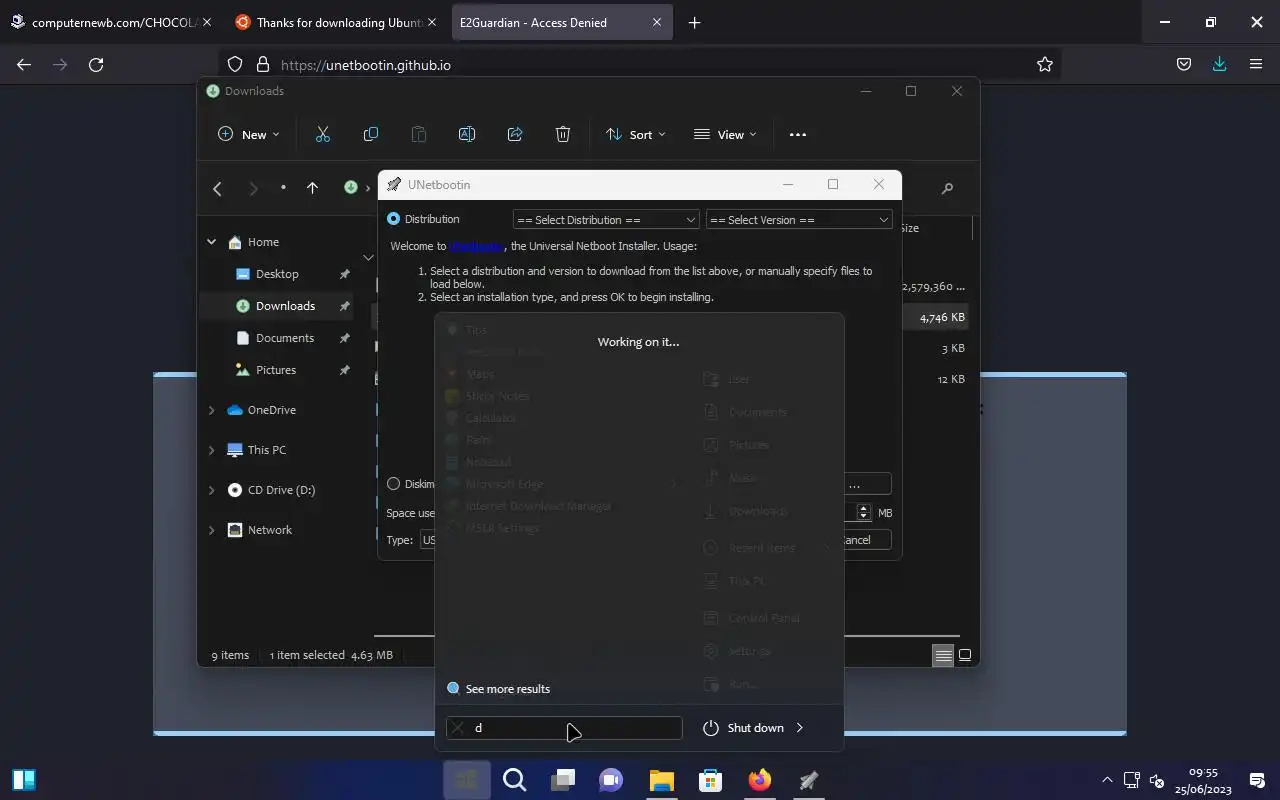Close the computernewb.com tab
Viewport: 1280px width, 800px height.
[x=206, y=22]
